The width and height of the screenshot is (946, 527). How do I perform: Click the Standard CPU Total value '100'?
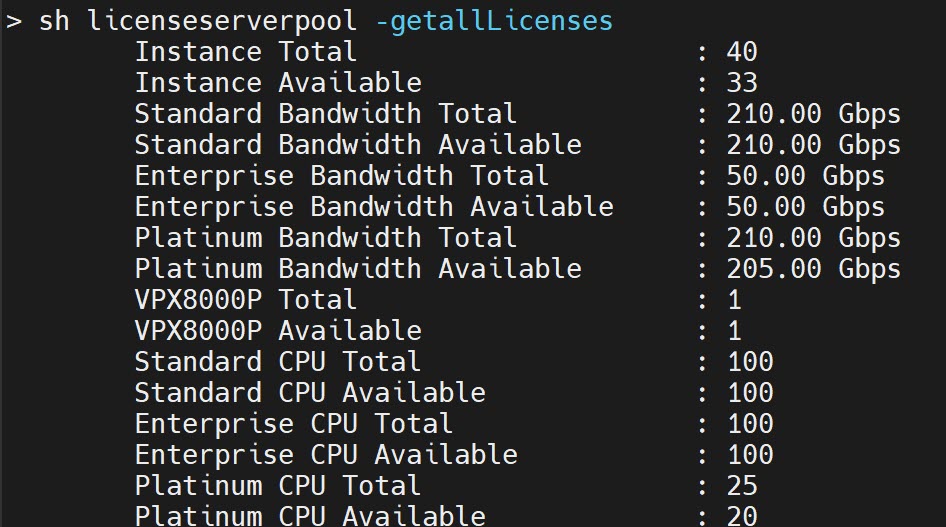tap(750, 362)
